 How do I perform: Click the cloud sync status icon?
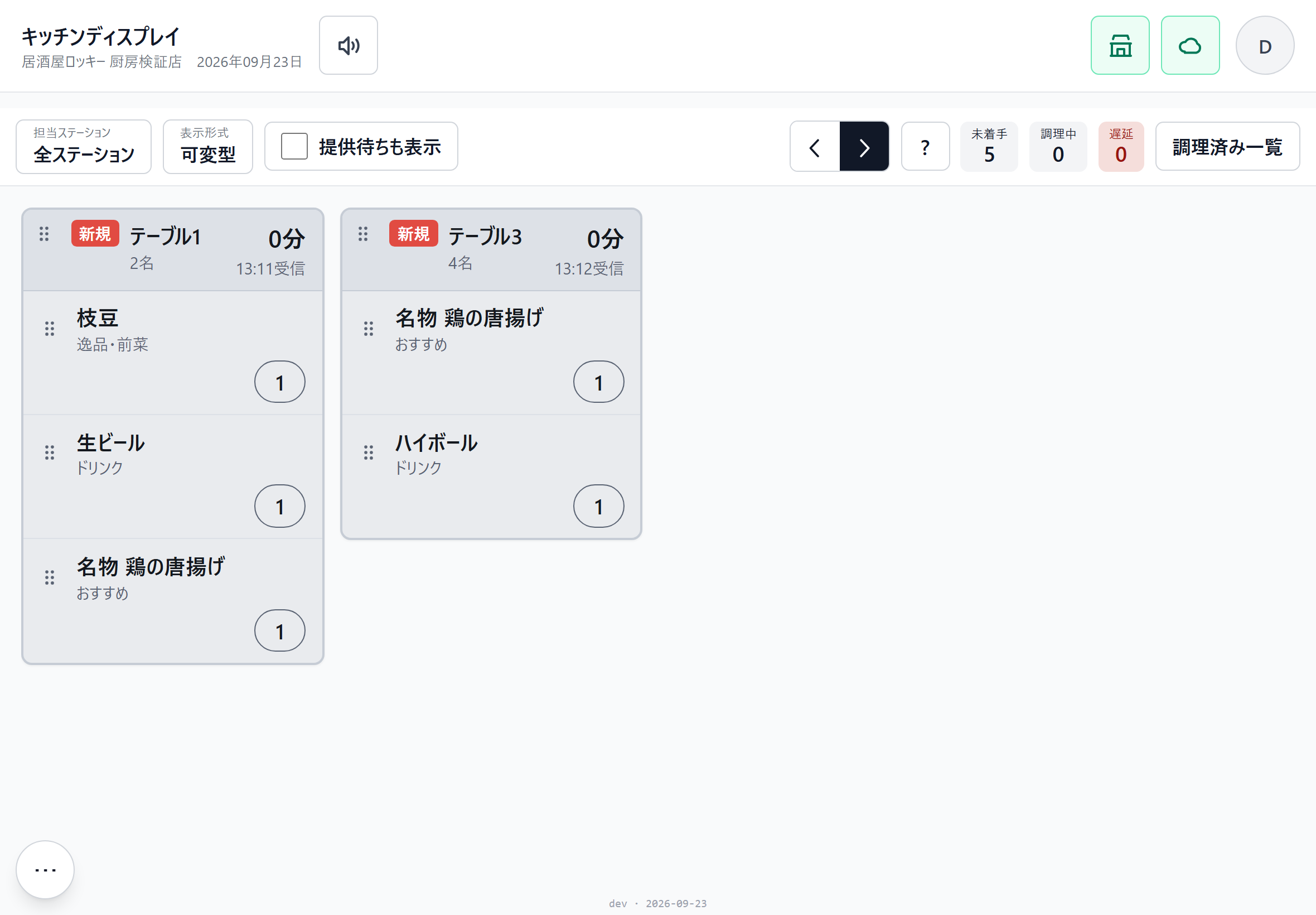click(1189, 45)
